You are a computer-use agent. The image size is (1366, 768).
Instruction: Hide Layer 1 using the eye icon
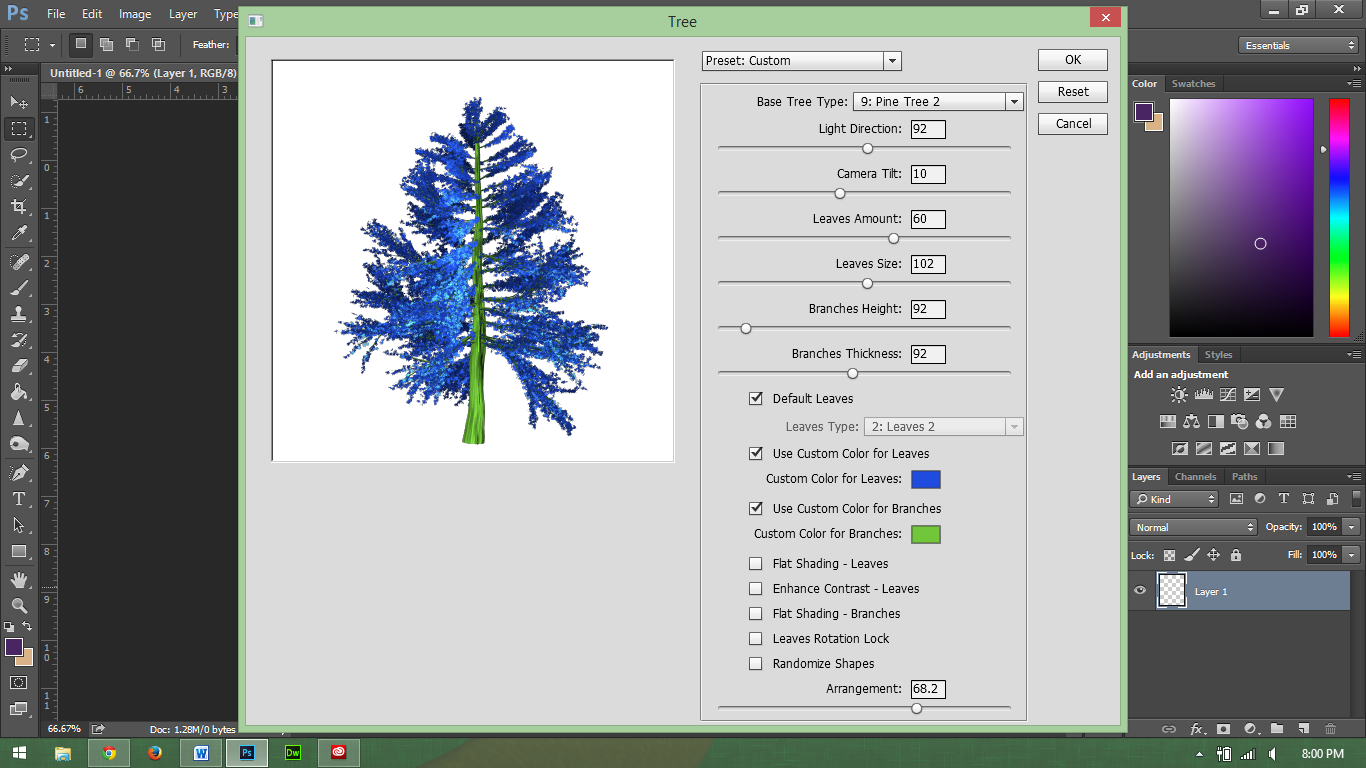click(x=1140, y=591)
